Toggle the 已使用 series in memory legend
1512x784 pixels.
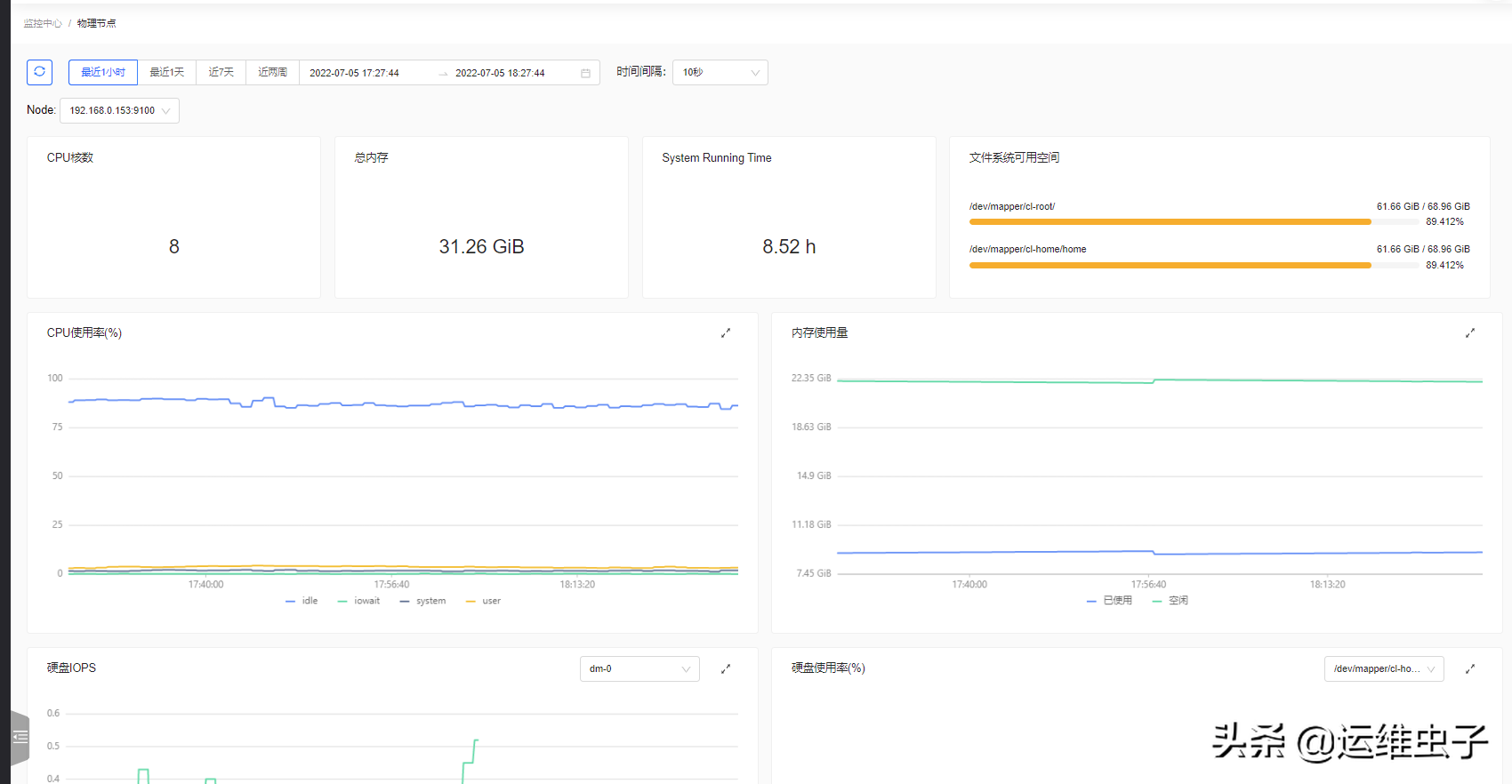1109,601
